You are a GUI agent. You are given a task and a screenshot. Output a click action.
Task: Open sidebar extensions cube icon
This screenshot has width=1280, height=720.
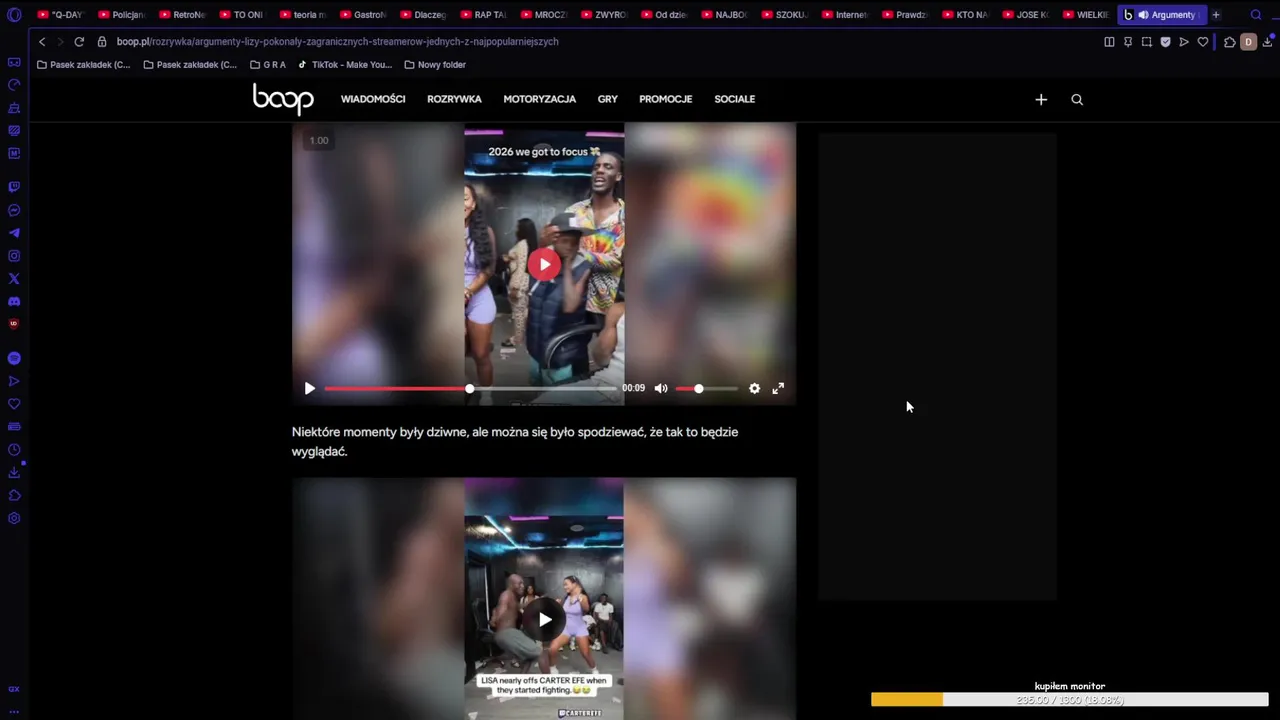click(x=14, y=495)
